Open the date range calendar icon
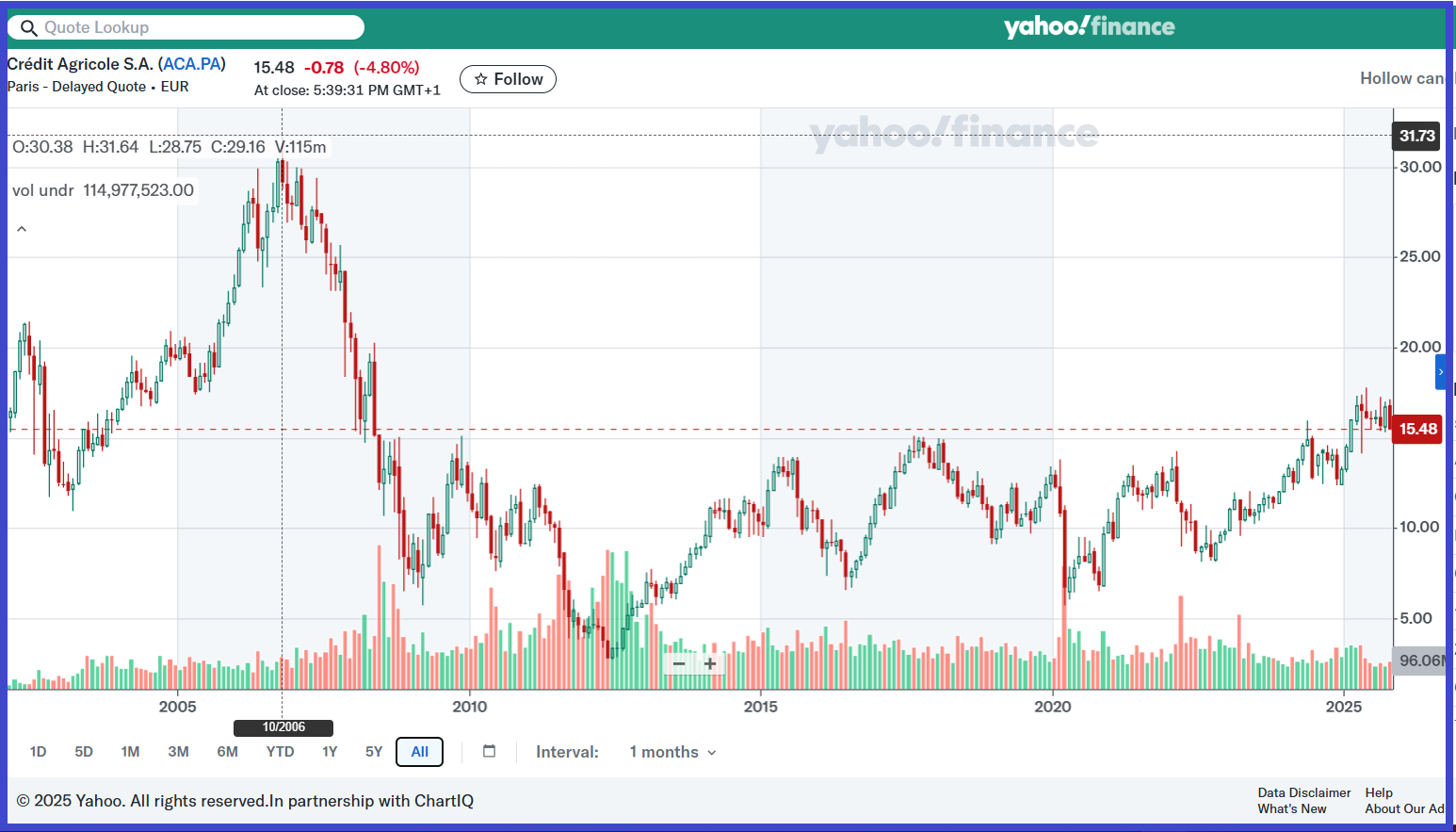Image resolution: width=1456 pixels, height=832 pixels. (x=489, y=751)
